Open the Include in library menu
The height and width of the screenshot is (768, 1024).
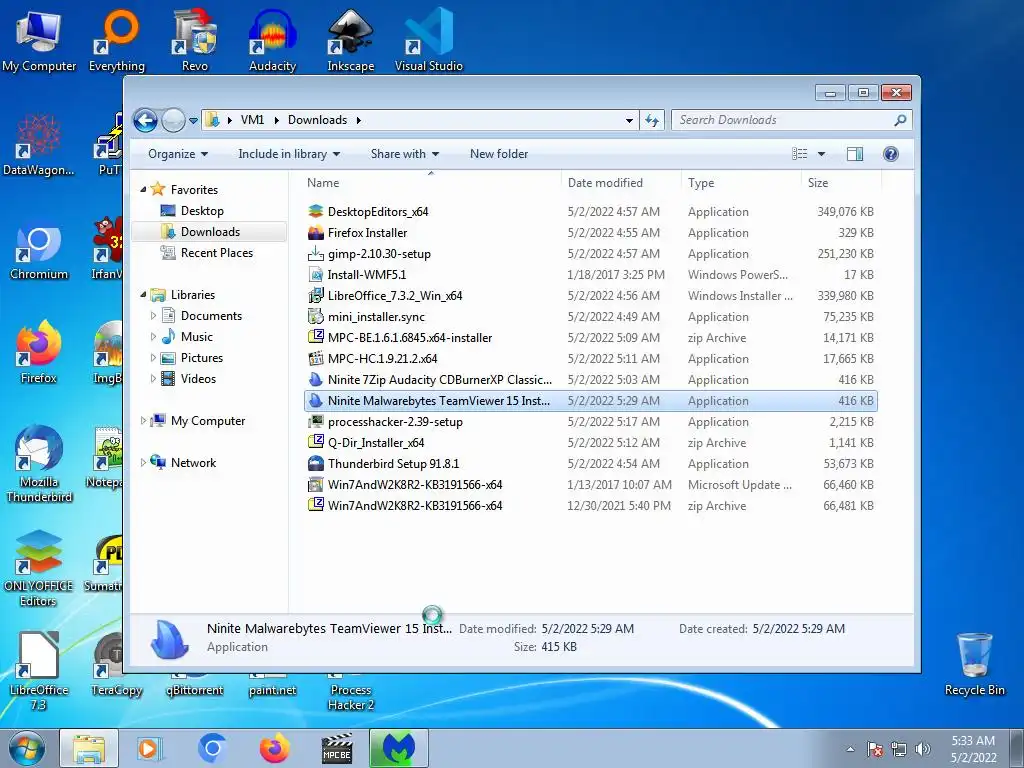(x=289, y=154)
